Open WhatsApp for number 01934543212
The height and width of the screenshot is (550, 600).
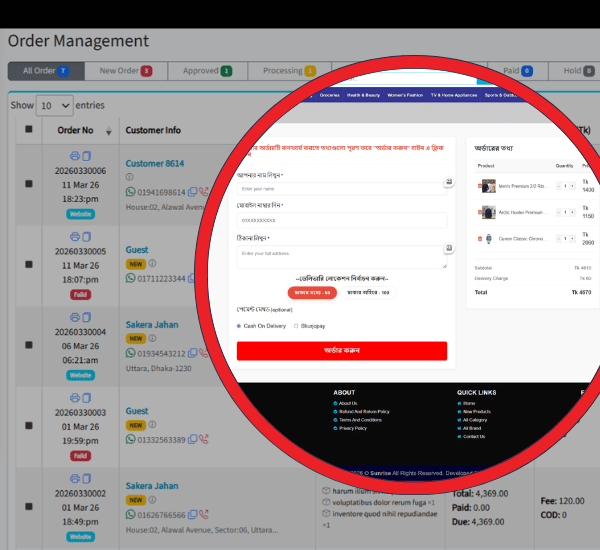pos(130,353)
